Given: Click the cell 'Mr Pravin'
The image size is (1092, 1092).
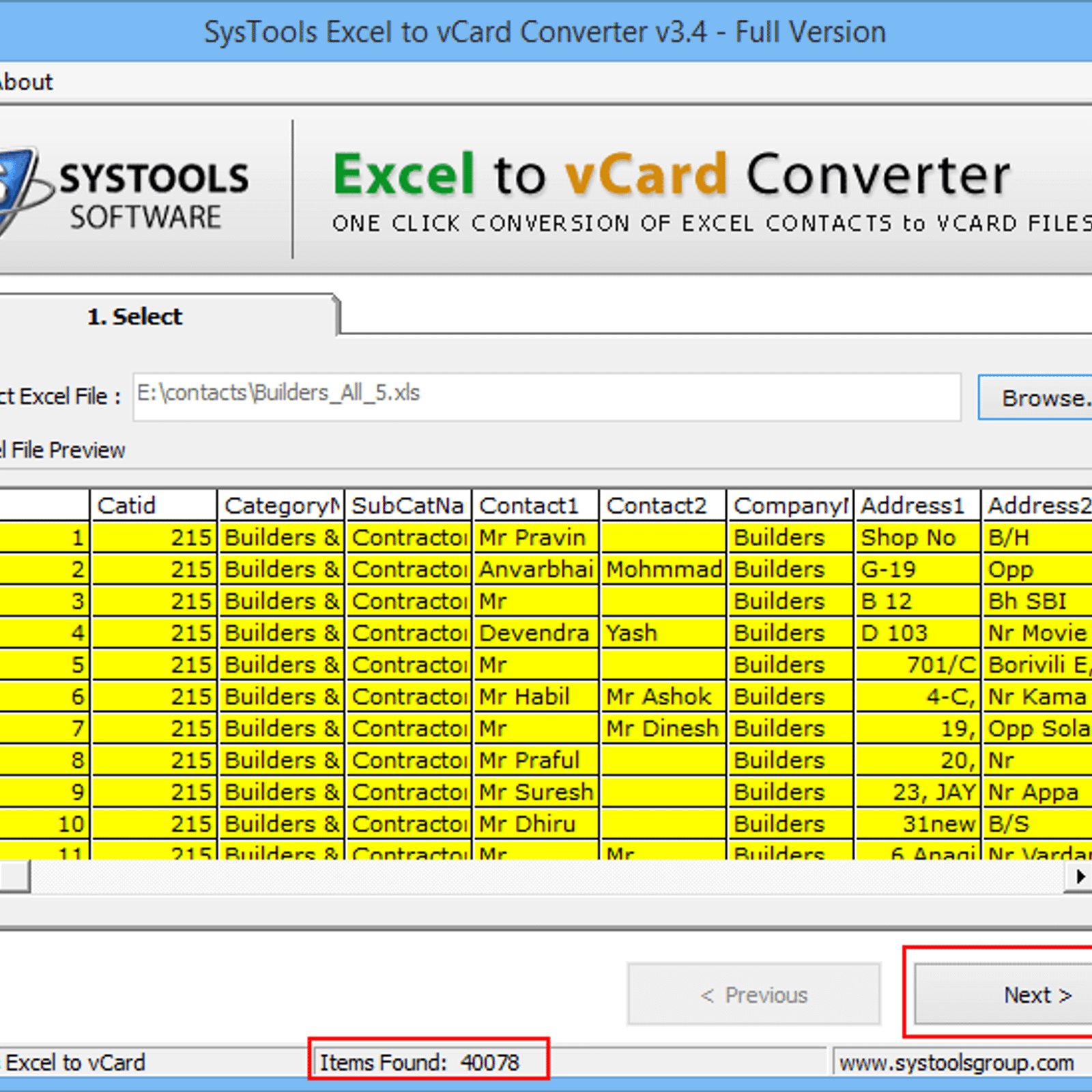Looking at the screenshot, I should pyautogui.click(x=536, y=538).
